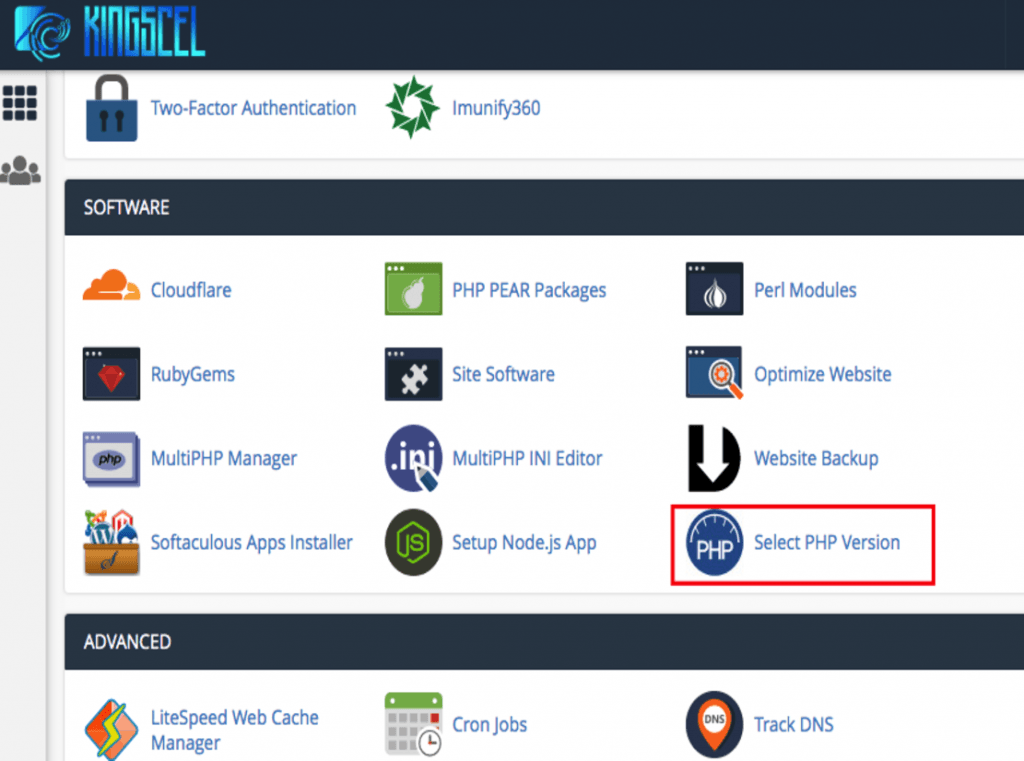Viewport: 1024px width, 761px height.
Task: Open Optimize Website magnifier icon
Action: (714, 374)
